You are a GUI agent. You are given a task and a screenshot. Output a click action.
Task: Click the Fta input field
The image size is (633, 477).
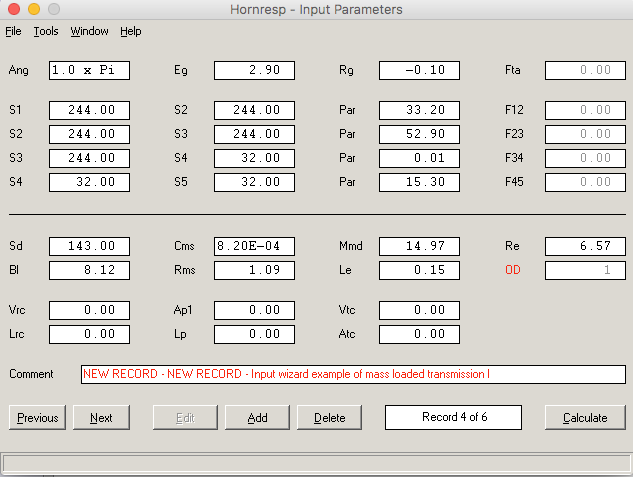585,70
